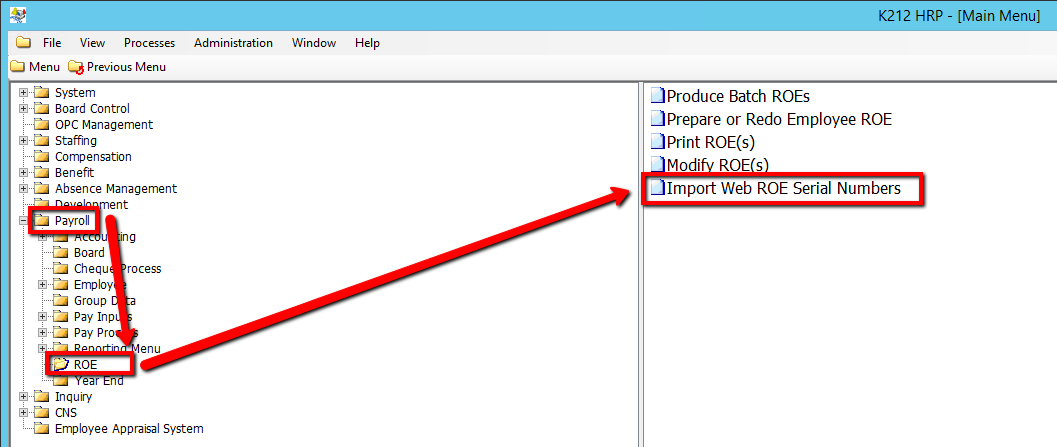Collapse the Payroll tree node
1057x447 pixels.
tap(24, 221)
